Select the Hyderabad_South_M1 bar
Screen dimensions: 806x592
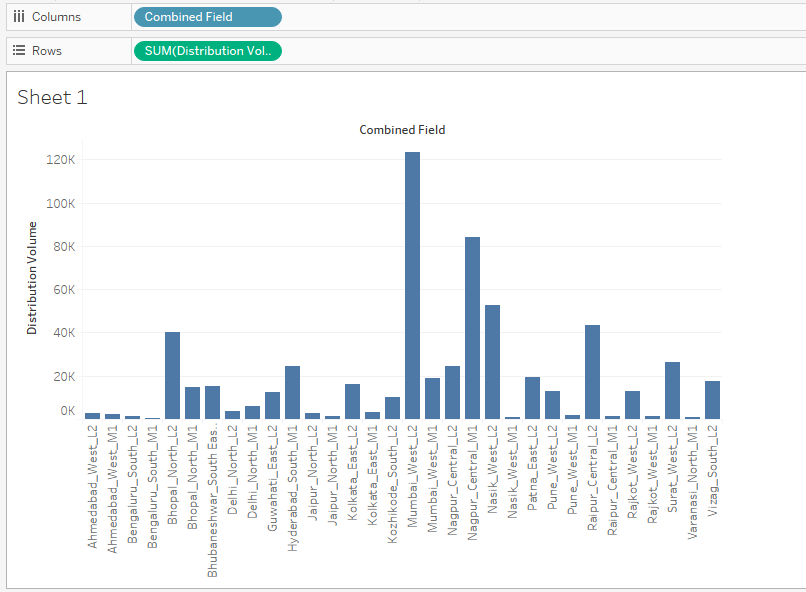(292, 392)
